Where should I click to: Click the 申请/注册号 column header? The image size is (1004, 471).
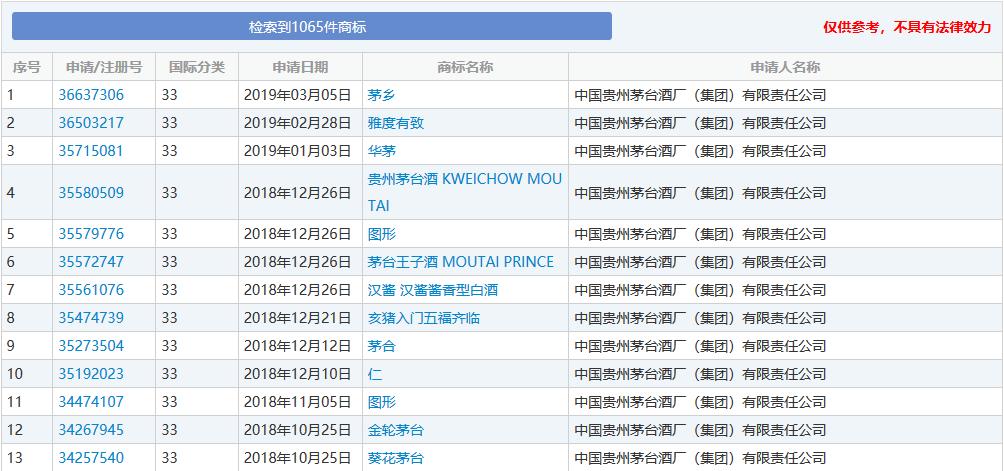point(104,67)
